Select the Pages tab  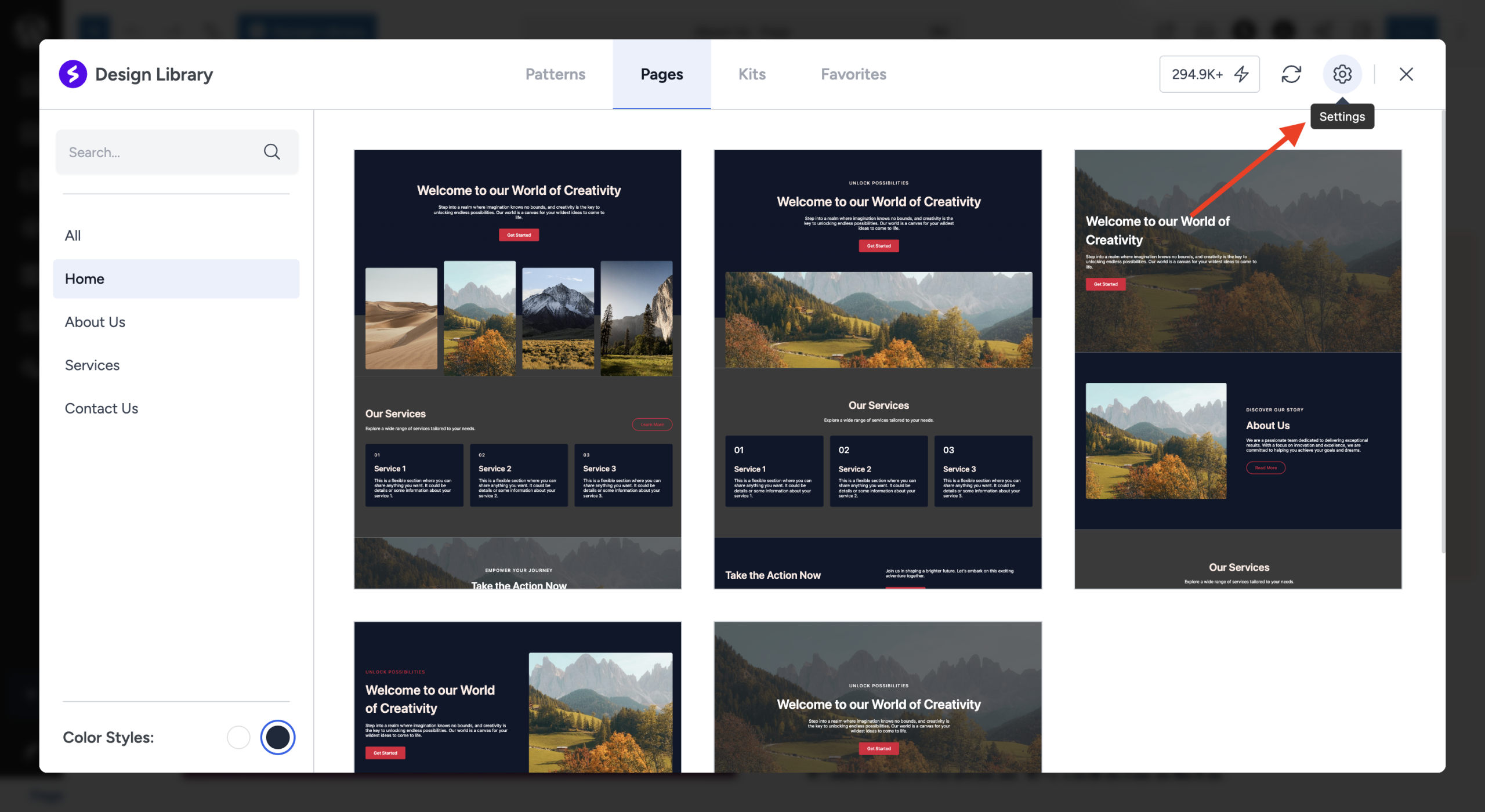click(662, 74)
